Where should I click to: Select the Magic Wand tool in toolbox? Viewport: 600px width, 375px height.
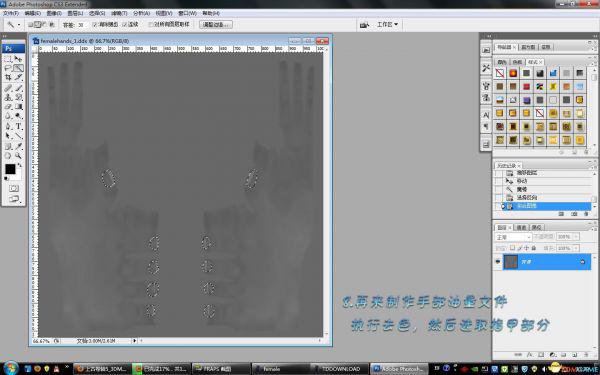click(x=18, y=68)
